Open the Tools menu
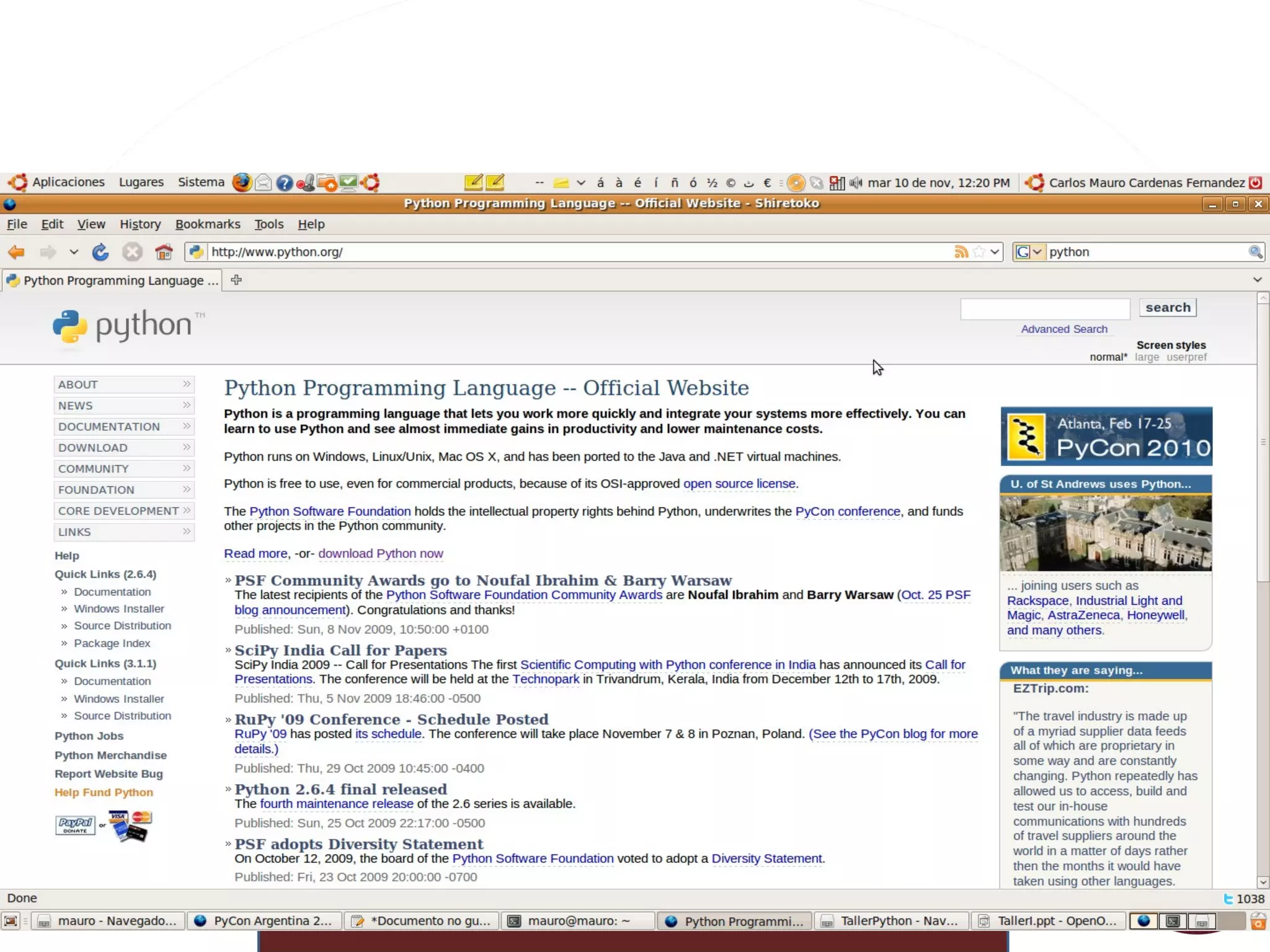The image size is (1270, 952). (x=269, y=224)
